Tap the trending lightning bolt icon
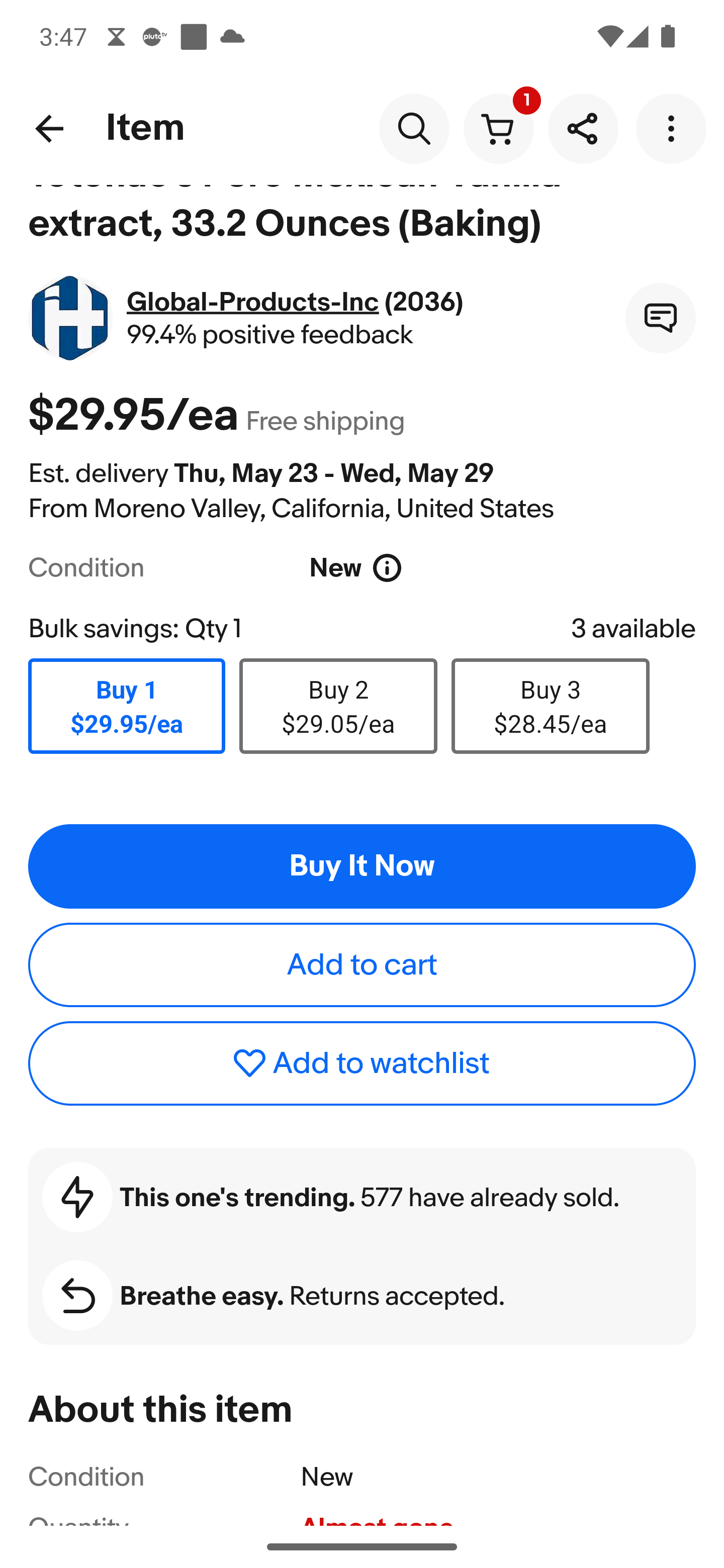This screenshot has height=1568, width=724. tap(77, 1197)
